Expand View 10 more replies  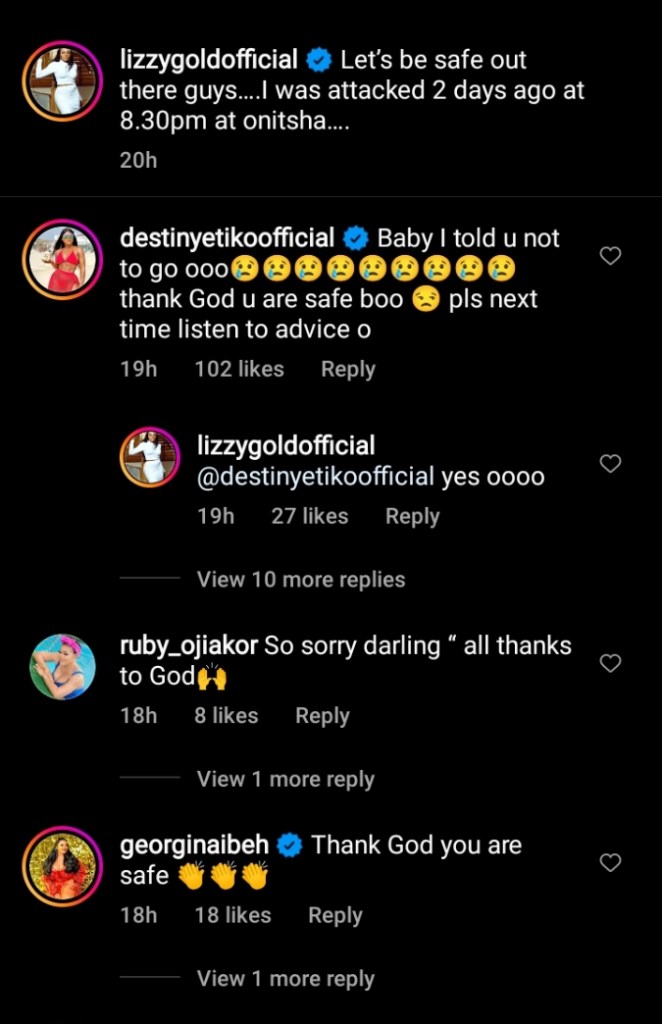[301, 580]
